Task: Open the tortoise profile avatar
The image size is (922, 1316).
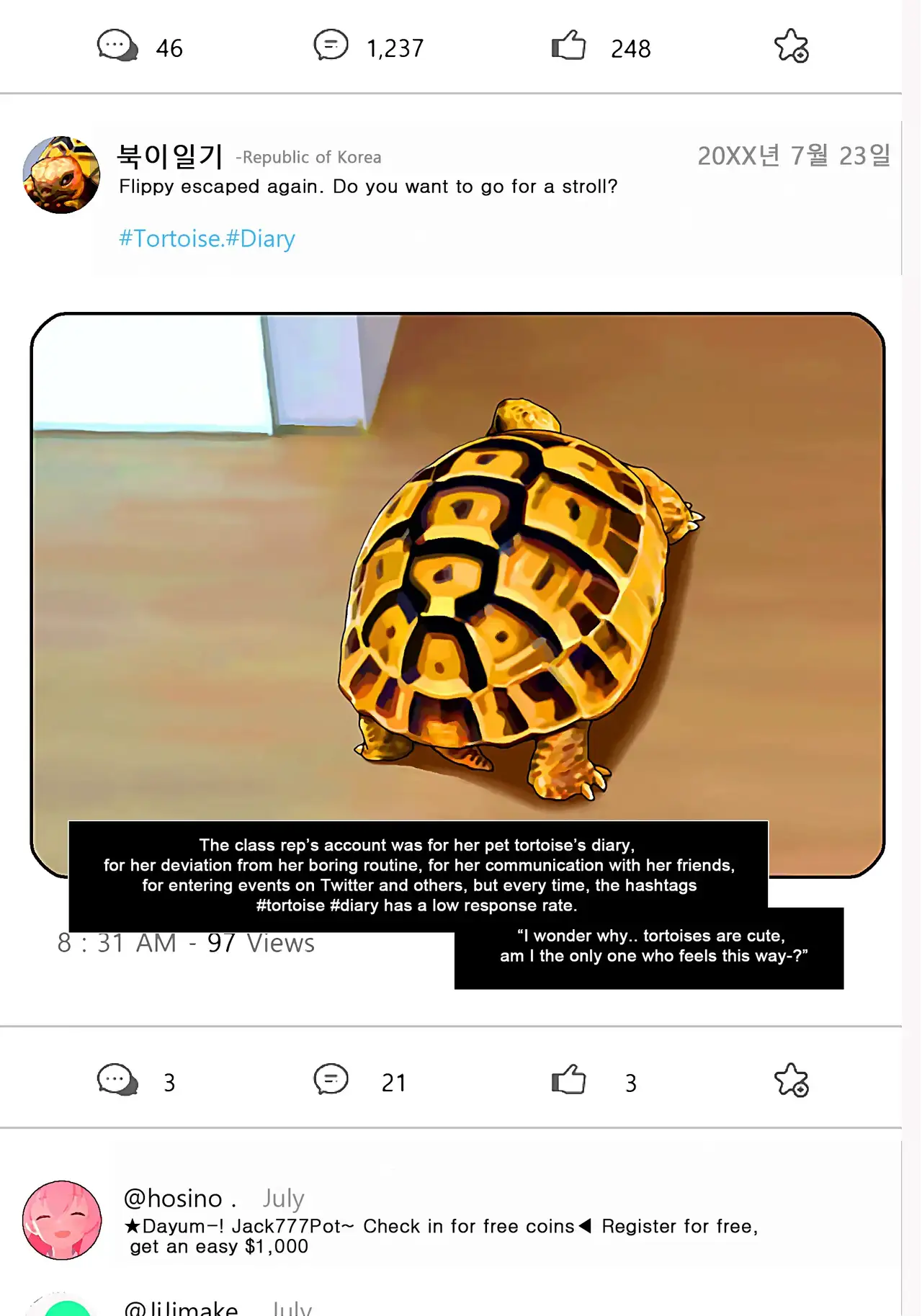Action: (61, 174)
